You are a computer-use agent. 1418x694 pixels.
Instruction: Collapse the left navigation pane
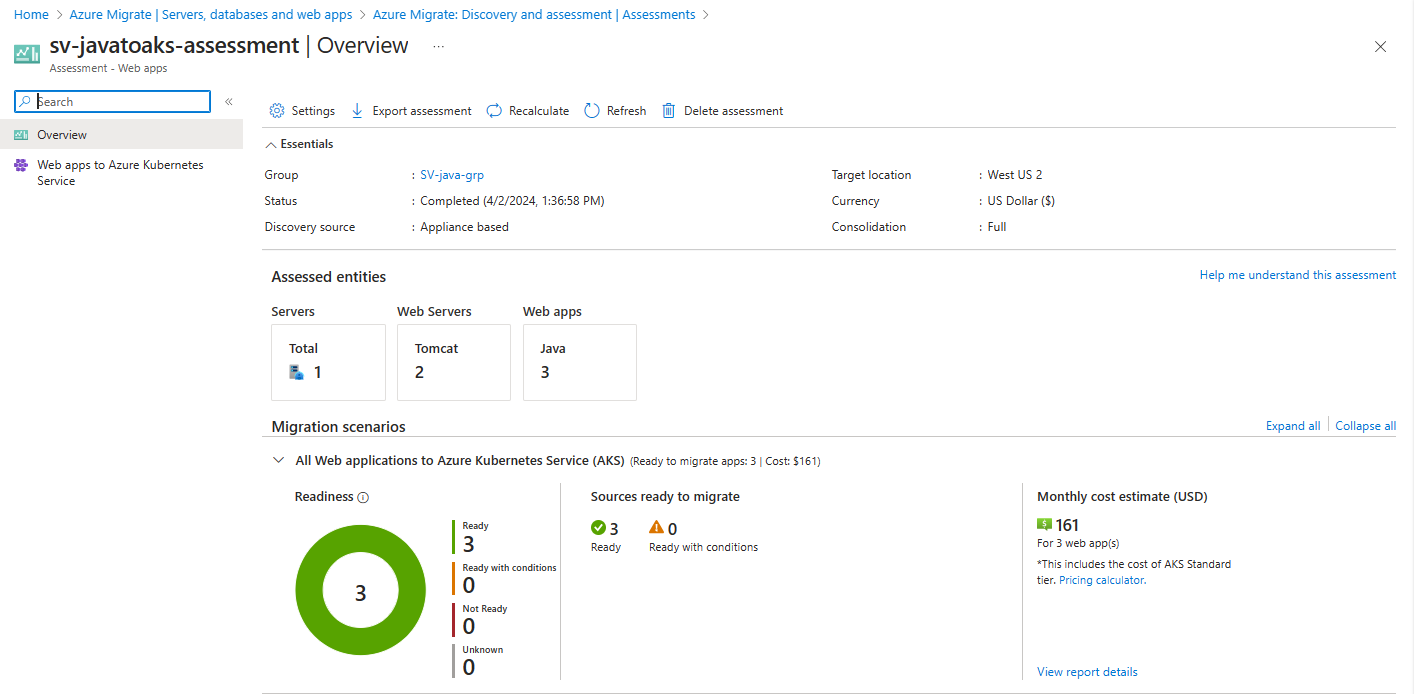[228, 100]
